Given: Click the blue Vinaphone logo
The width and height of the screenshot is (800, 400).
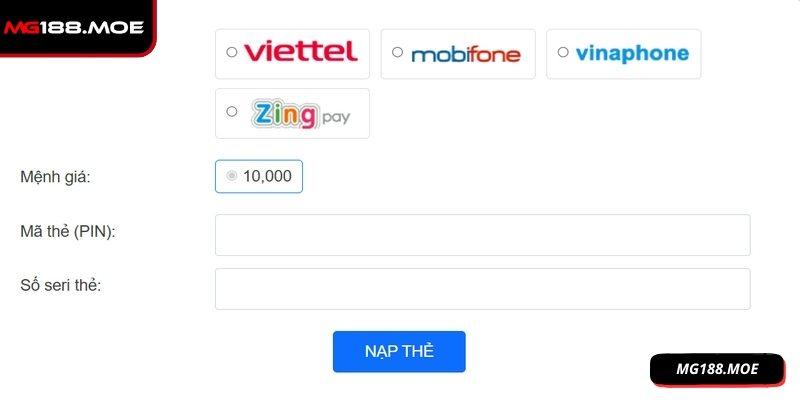Looking at the screenshot, I should point(632,53).
